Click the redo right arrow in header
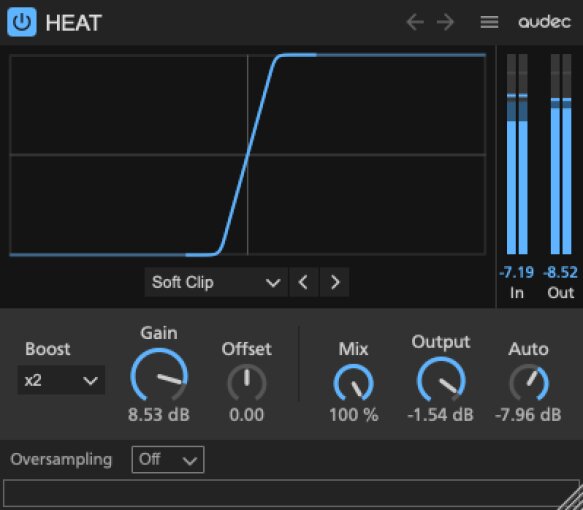Screen dimensions: 583x510 [x=445, y=22]
